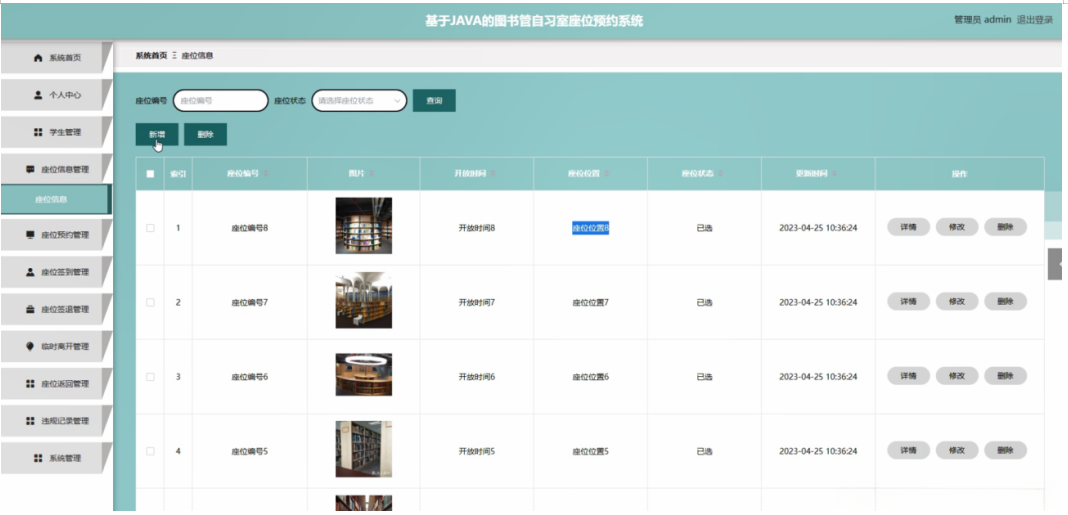Sort by the 更新时间 column arrows

(835, 174)
